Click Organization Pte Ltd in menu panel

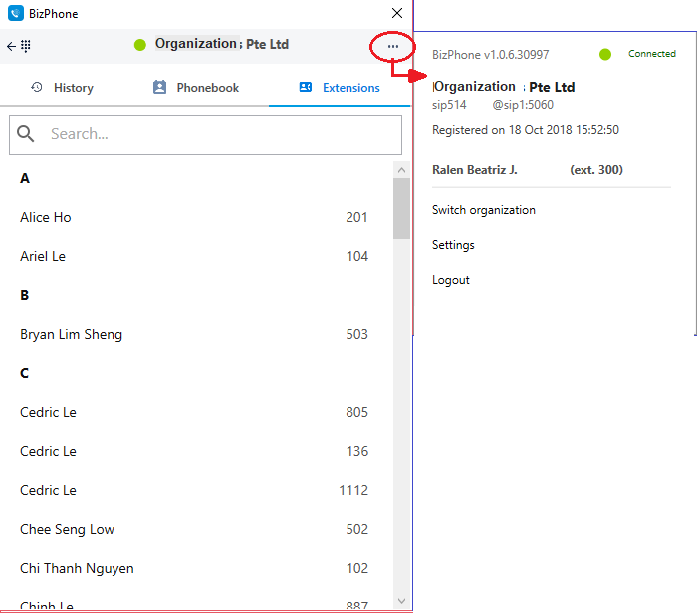[x=504, y=87]
